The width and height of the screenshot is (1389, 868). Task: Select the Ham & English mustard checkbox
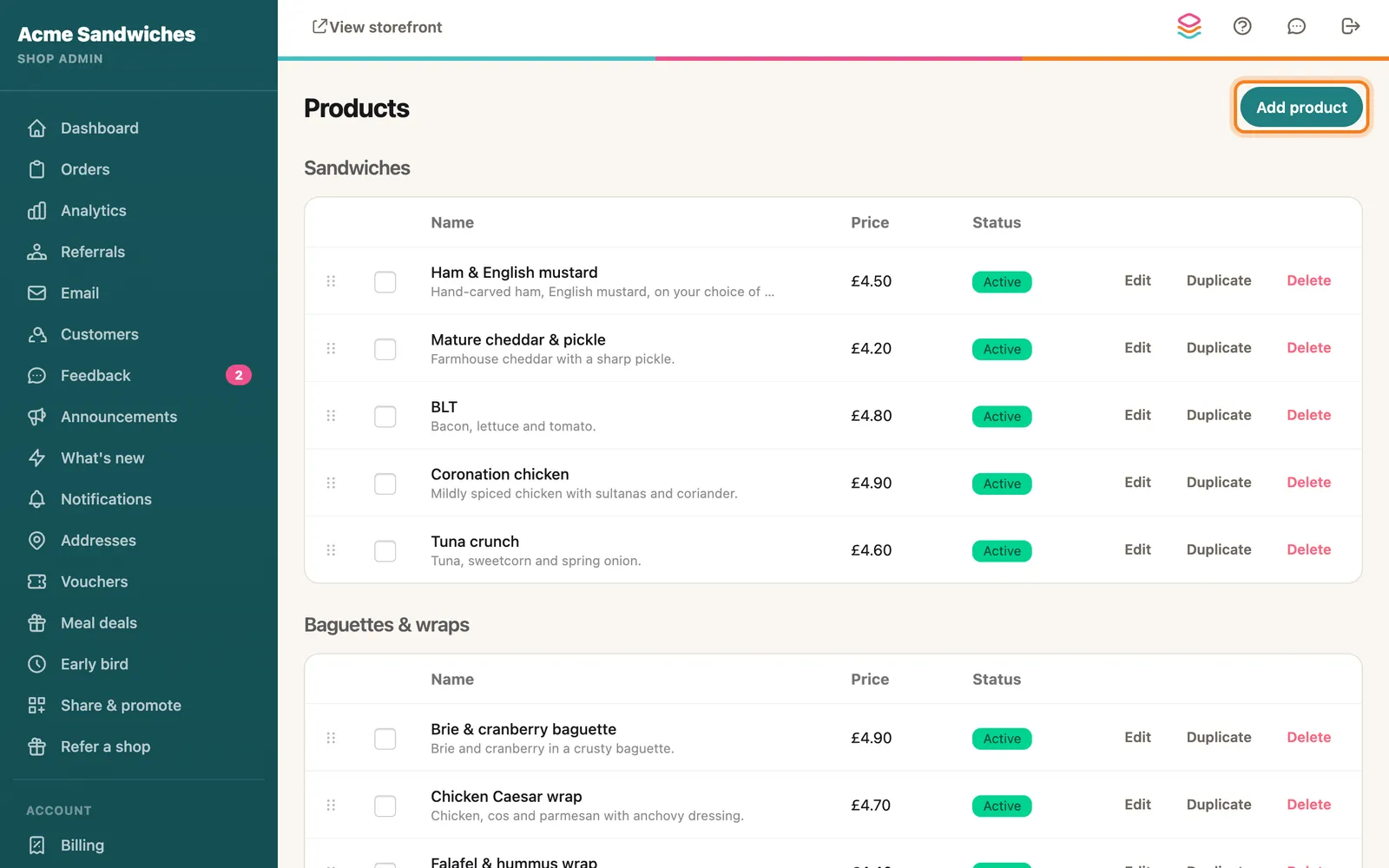385,282
